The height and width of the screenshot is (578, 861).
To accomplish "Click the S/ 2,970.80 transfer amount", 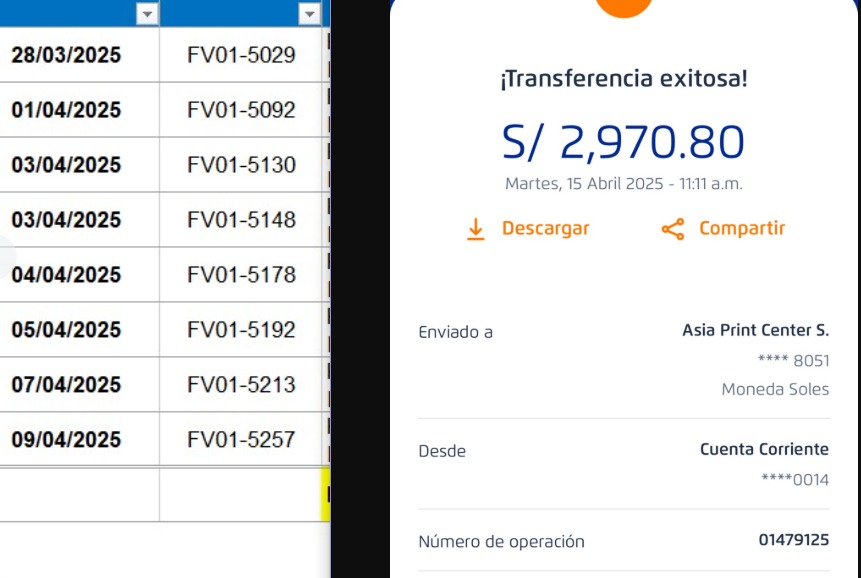I will [x=623, y=143].
